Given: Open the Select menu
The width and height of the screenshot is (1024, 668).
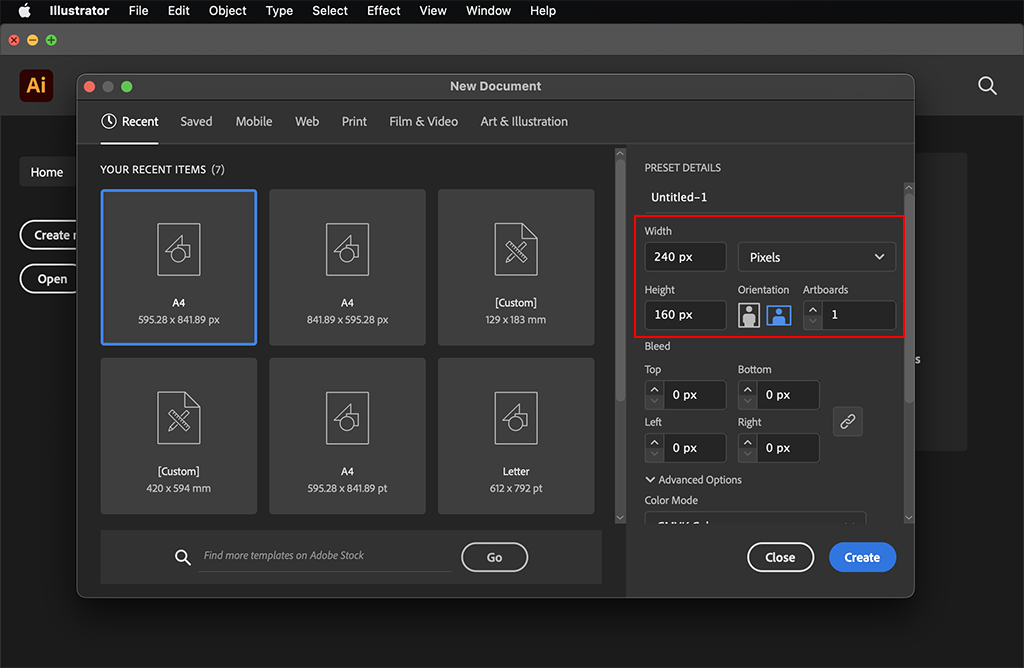Looking at the screenshot, I should pos(330,10).
